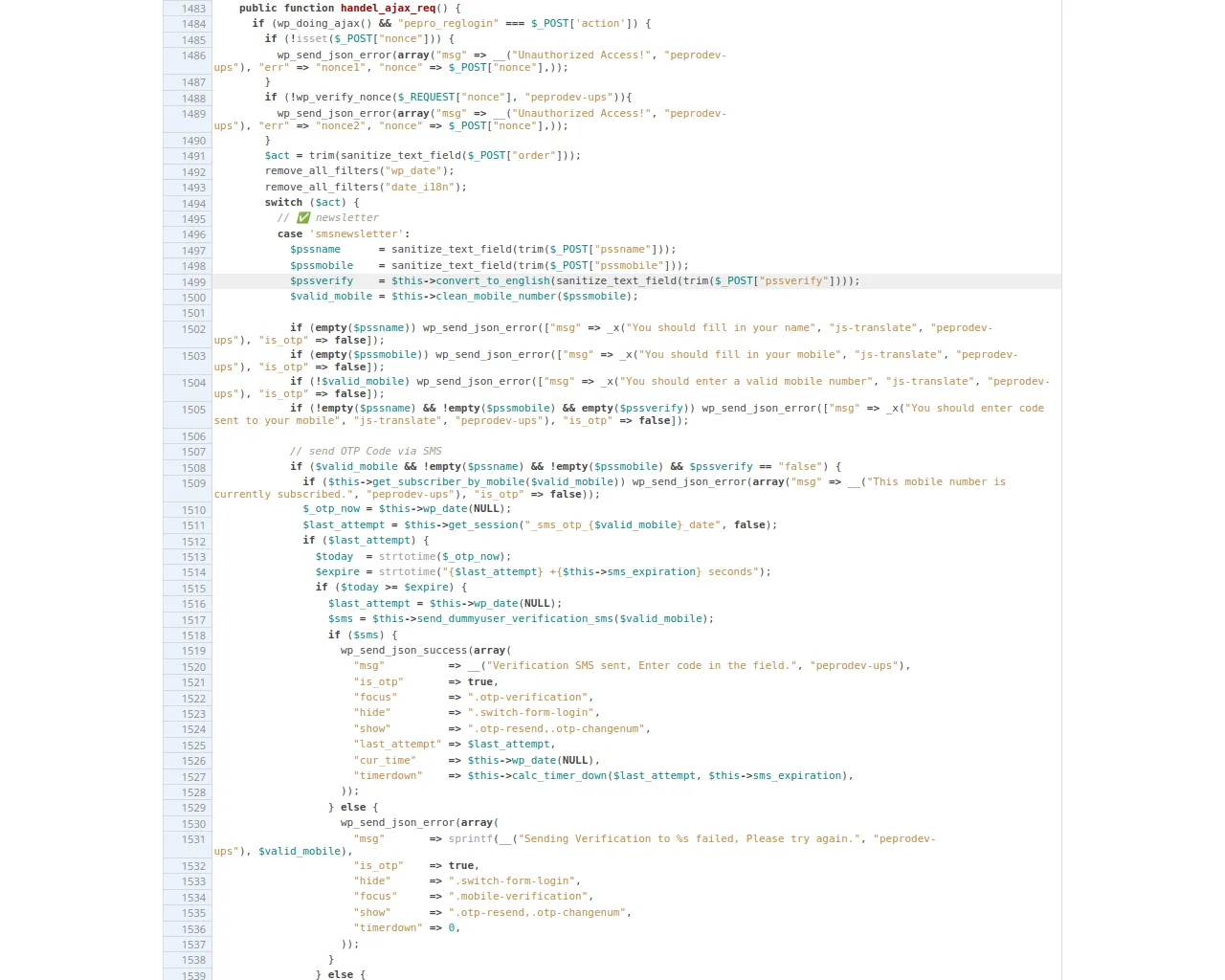Click function name handel_ajax_req
Viewport: 1225px width, 980px height.
tap(388, 8)
